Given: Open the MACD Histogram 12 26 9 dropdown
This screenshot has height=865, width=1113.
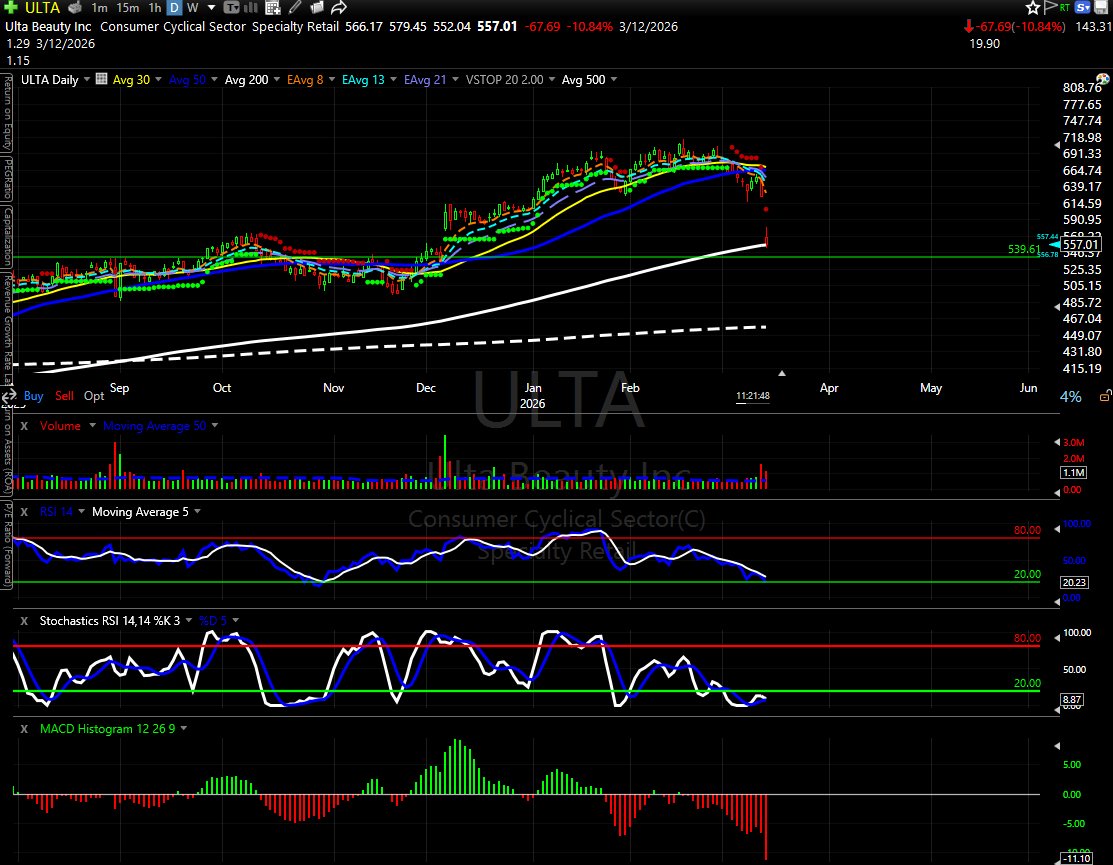Looking at the screenshot, I should point(183,729).
